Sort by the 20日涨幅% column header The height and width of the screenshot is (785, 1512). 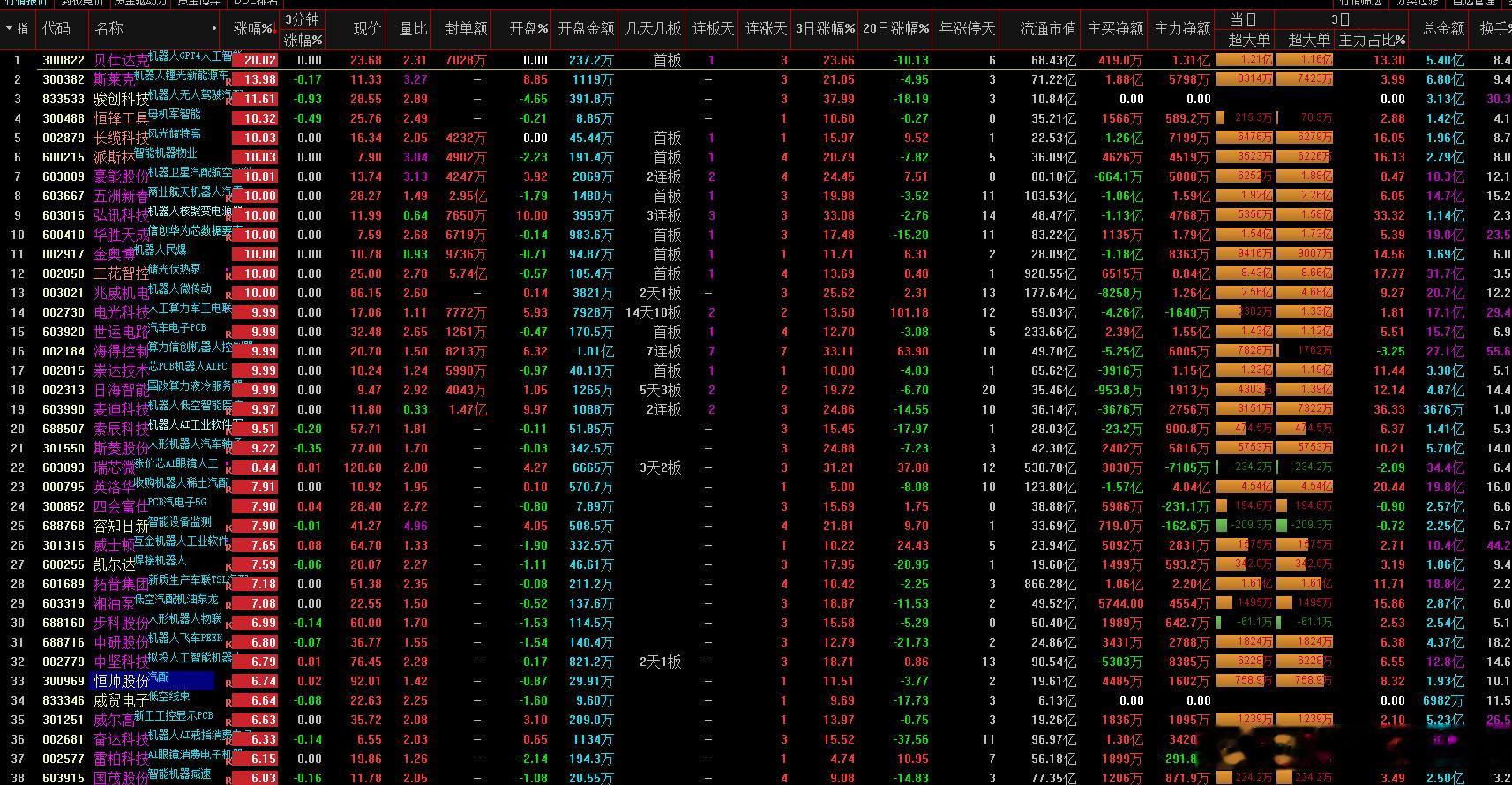(x=895, y=28)
